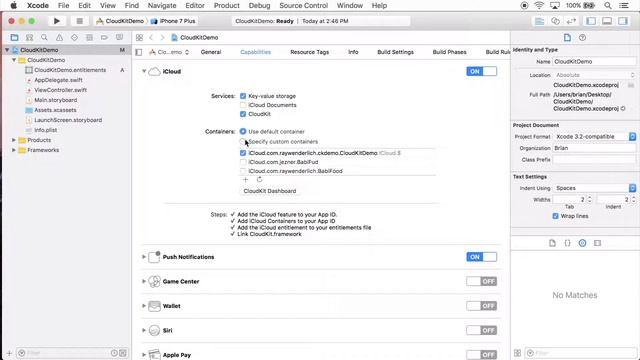Viewport: 640px width, 360px height.
Task: Select the iPhone 7 Plus destination
Action: click(173, 21)
